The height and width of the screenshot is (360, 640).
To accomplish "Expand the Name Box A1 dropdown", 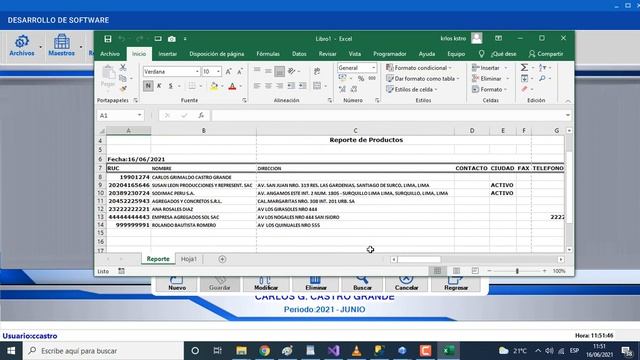I will coord(139,116).
